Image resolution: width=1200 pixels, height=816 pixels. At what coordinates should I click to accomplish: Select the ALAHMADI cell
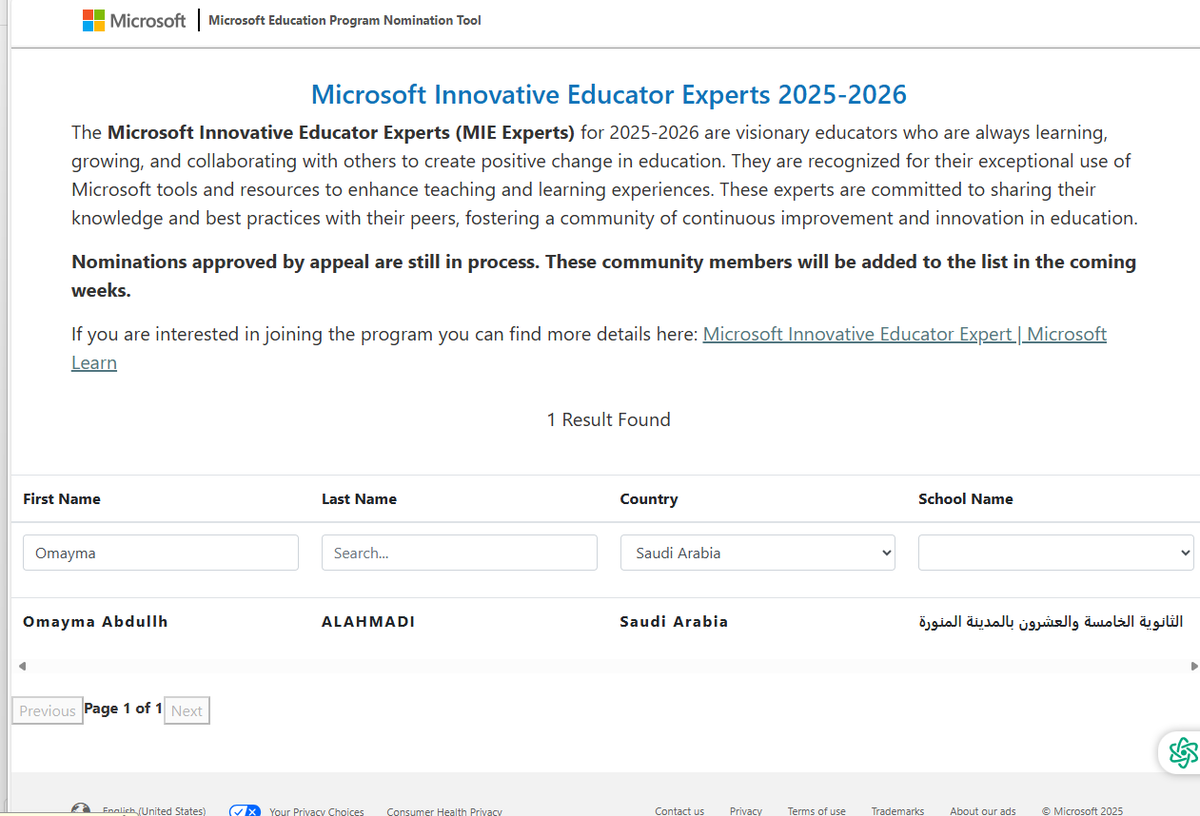coord(368,622)
